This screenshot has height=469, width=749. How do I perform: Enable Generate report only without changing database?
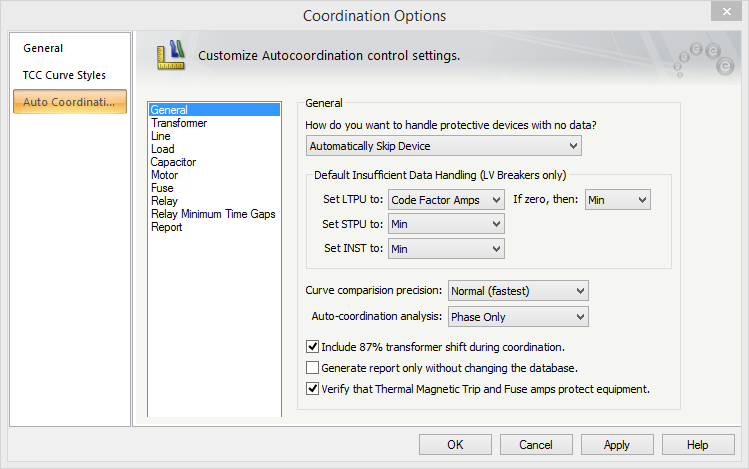312,368
